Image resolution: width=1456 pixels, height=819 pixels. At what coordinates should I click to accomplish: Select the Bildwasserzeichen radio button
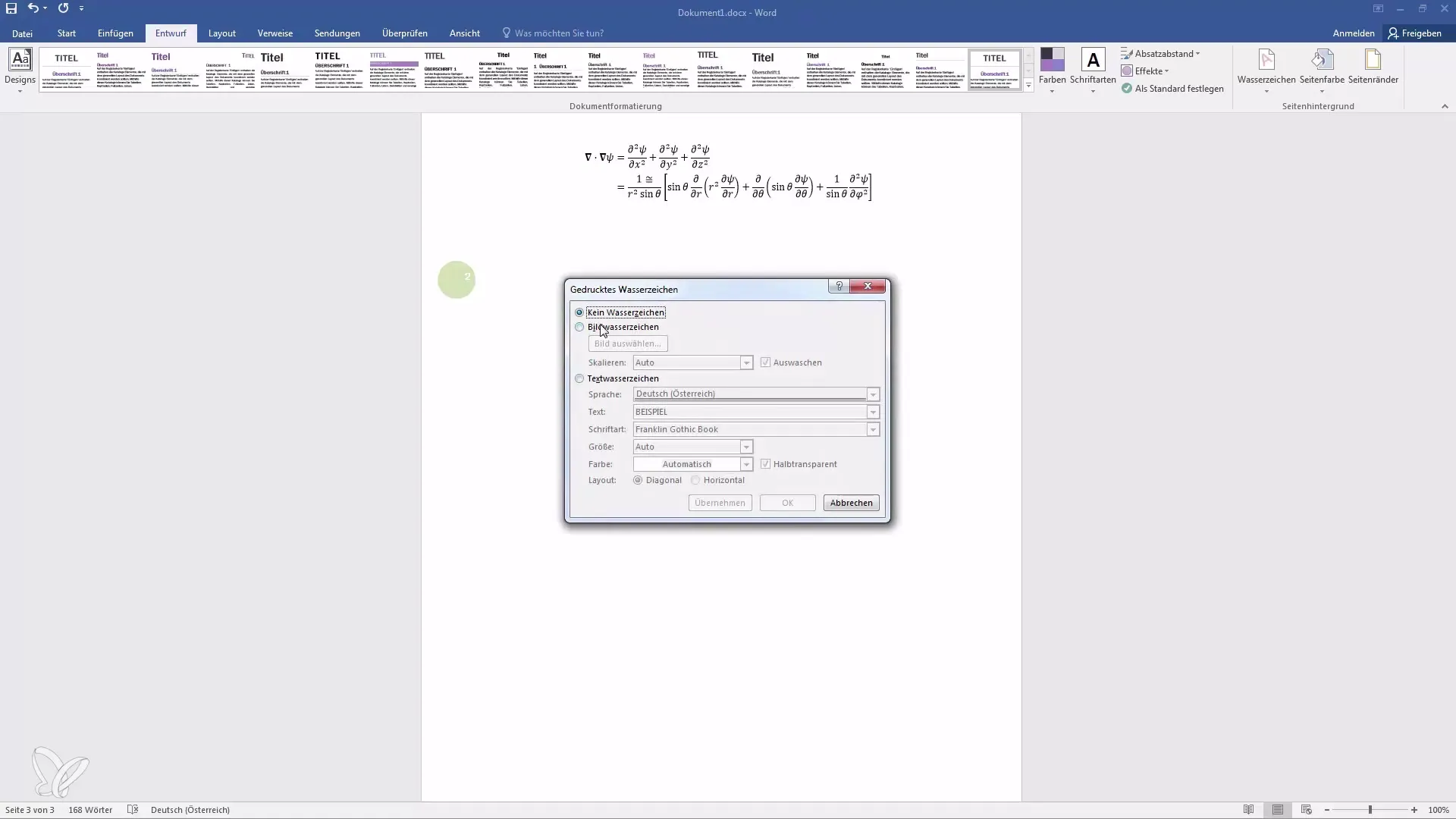[x=579, y=326]
